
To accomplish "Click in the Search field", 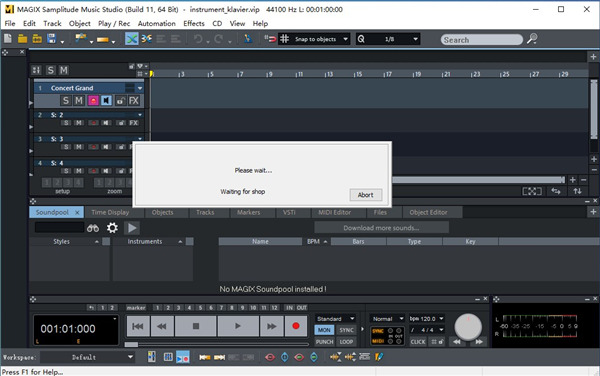I will point(481,39).
